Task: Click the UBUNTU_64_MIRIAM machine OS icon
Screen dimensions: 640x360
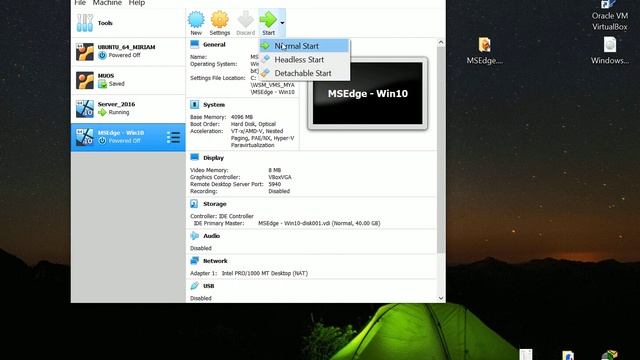Action: pos(84,52)
